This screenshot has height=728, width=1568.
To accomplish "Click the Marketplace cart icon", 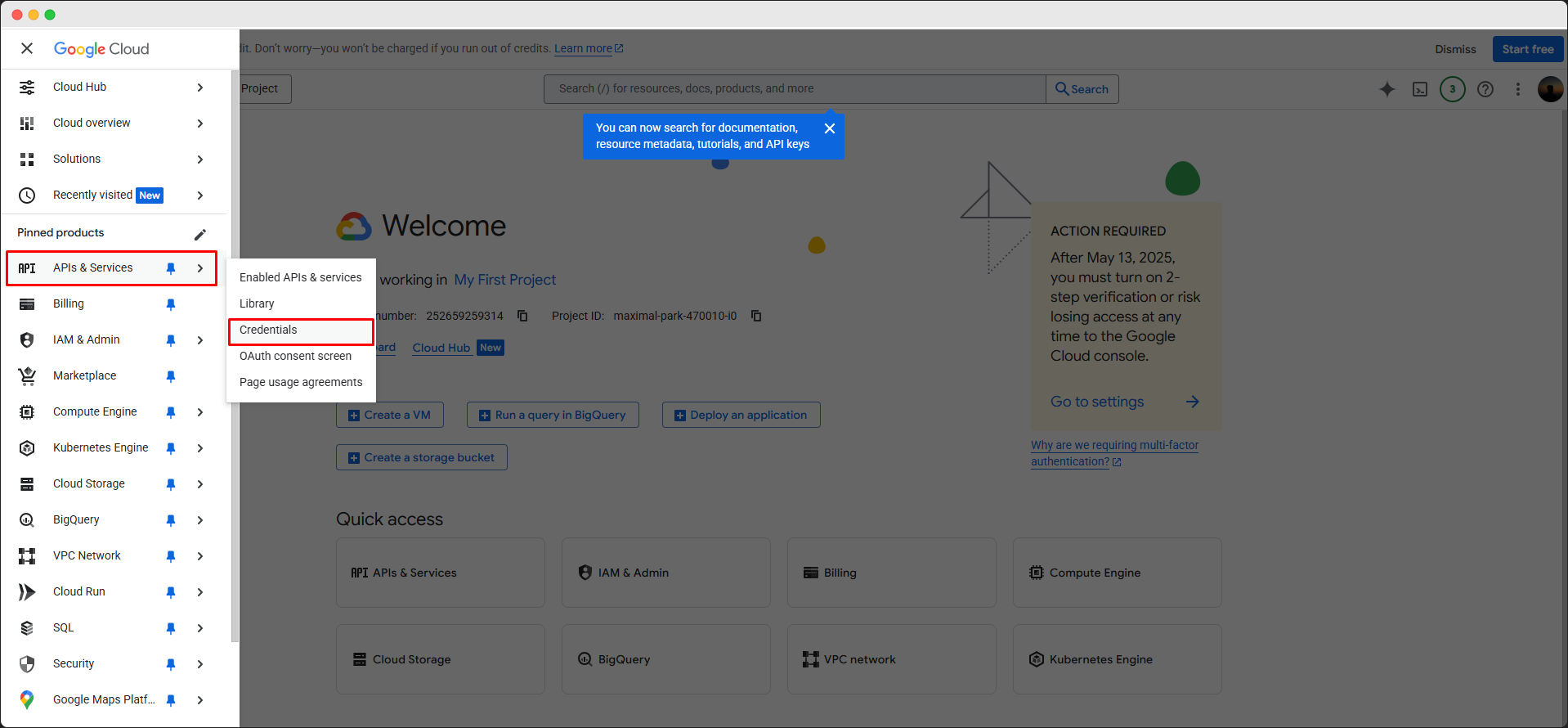I will coord(27,376).
